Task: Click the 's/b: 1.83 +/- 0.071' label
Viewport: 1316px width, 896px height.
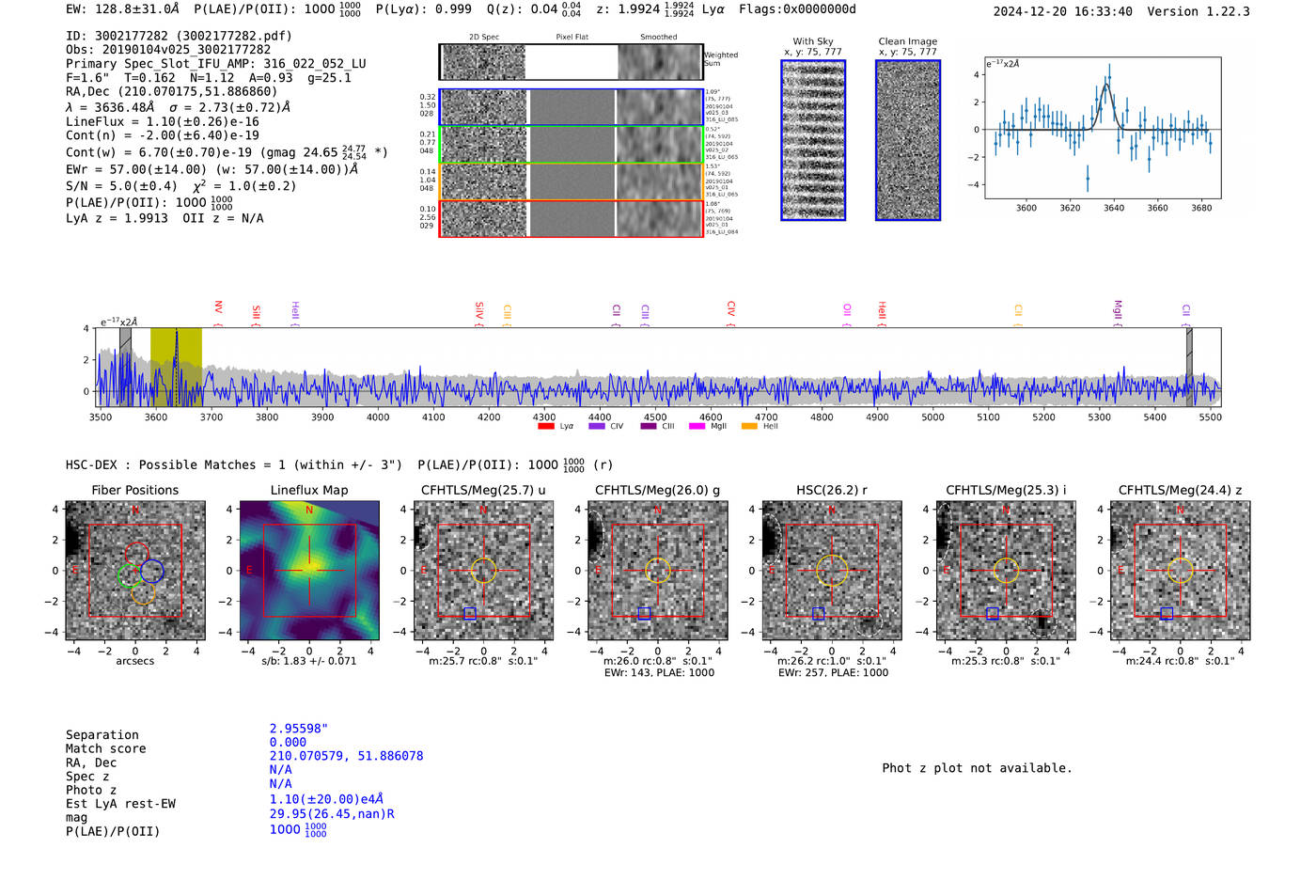Action: coord(309,661)
